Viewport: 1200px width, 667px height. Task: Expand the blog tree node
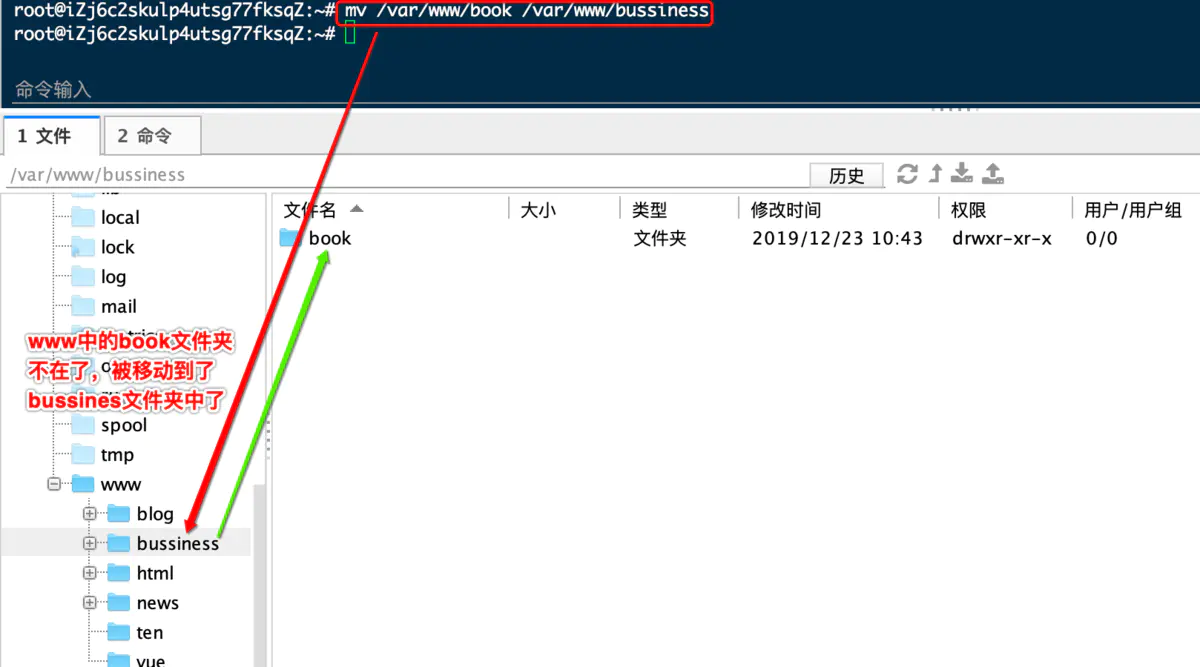[x=90, y=514]
